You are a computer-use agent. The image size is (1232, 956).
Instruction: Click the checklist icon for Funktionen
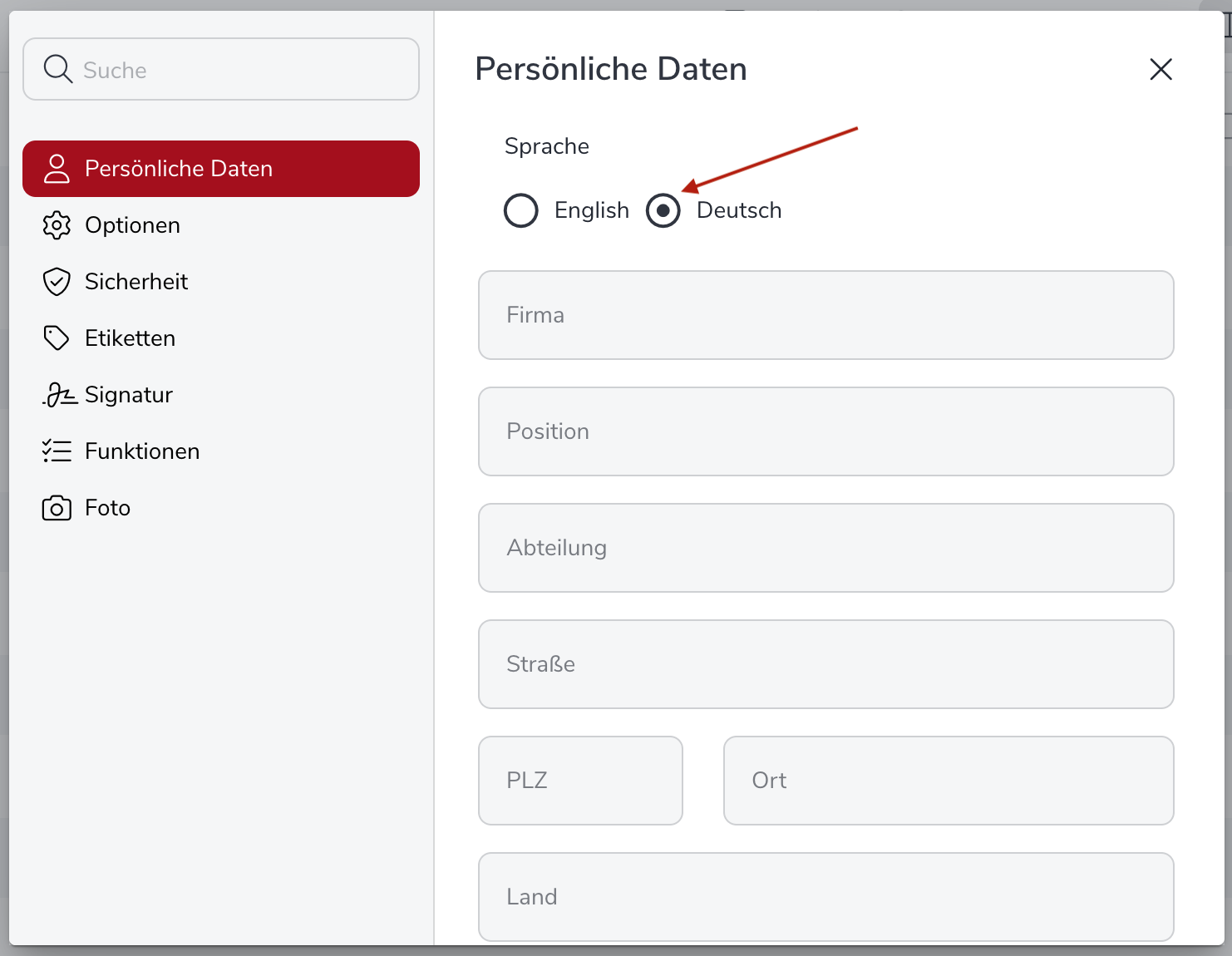(x=57, y=451)
